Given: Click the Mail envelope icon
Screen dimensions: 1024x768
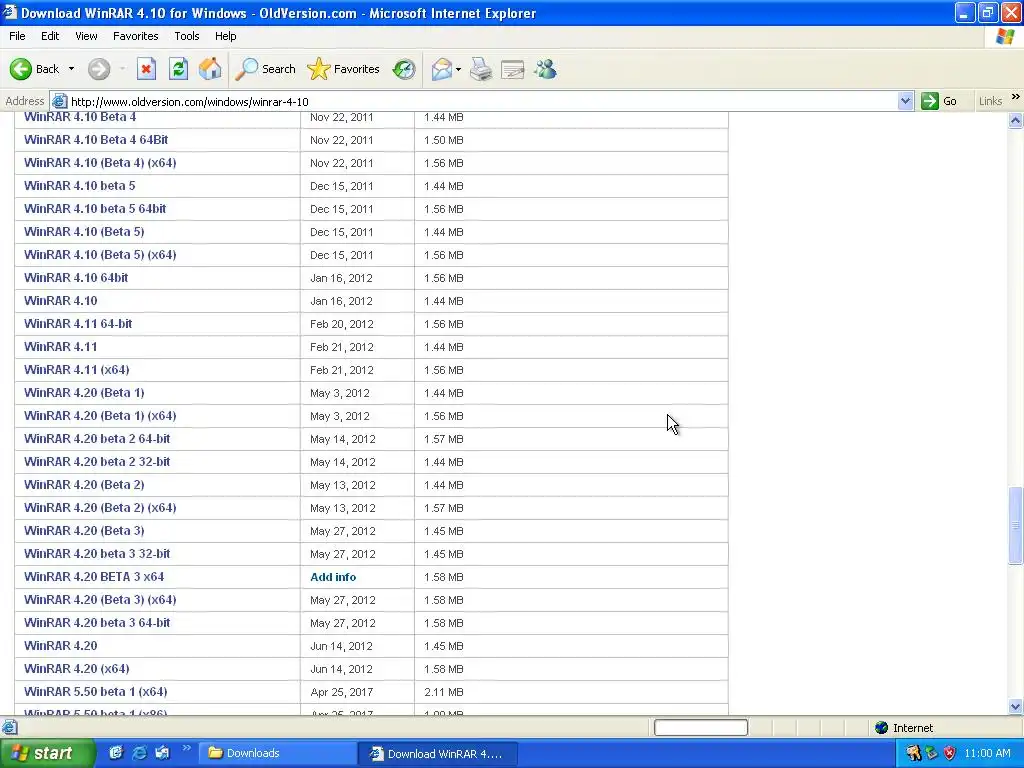Looking at the screenshot, I should [x=441, y=69].
